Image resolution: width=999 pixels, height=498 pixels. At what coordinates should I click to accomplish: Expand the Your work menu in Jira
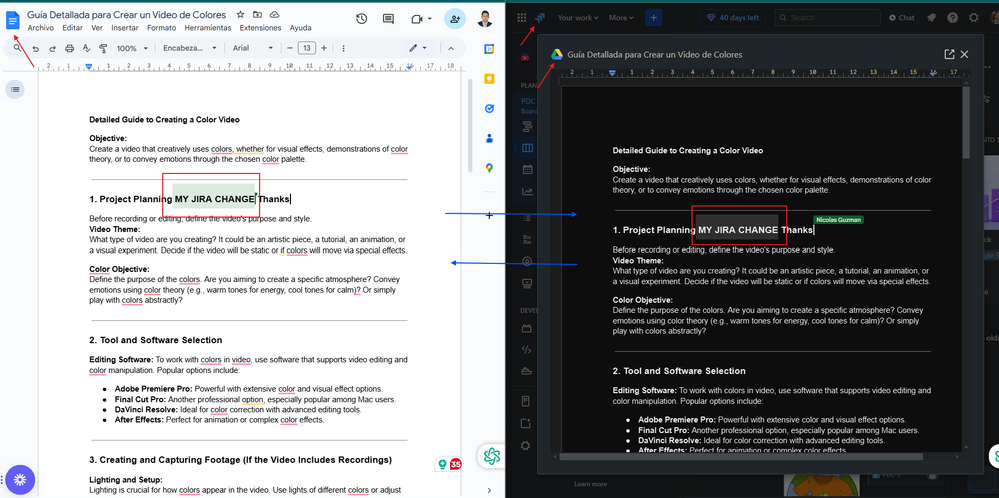[x=578, y=17]
